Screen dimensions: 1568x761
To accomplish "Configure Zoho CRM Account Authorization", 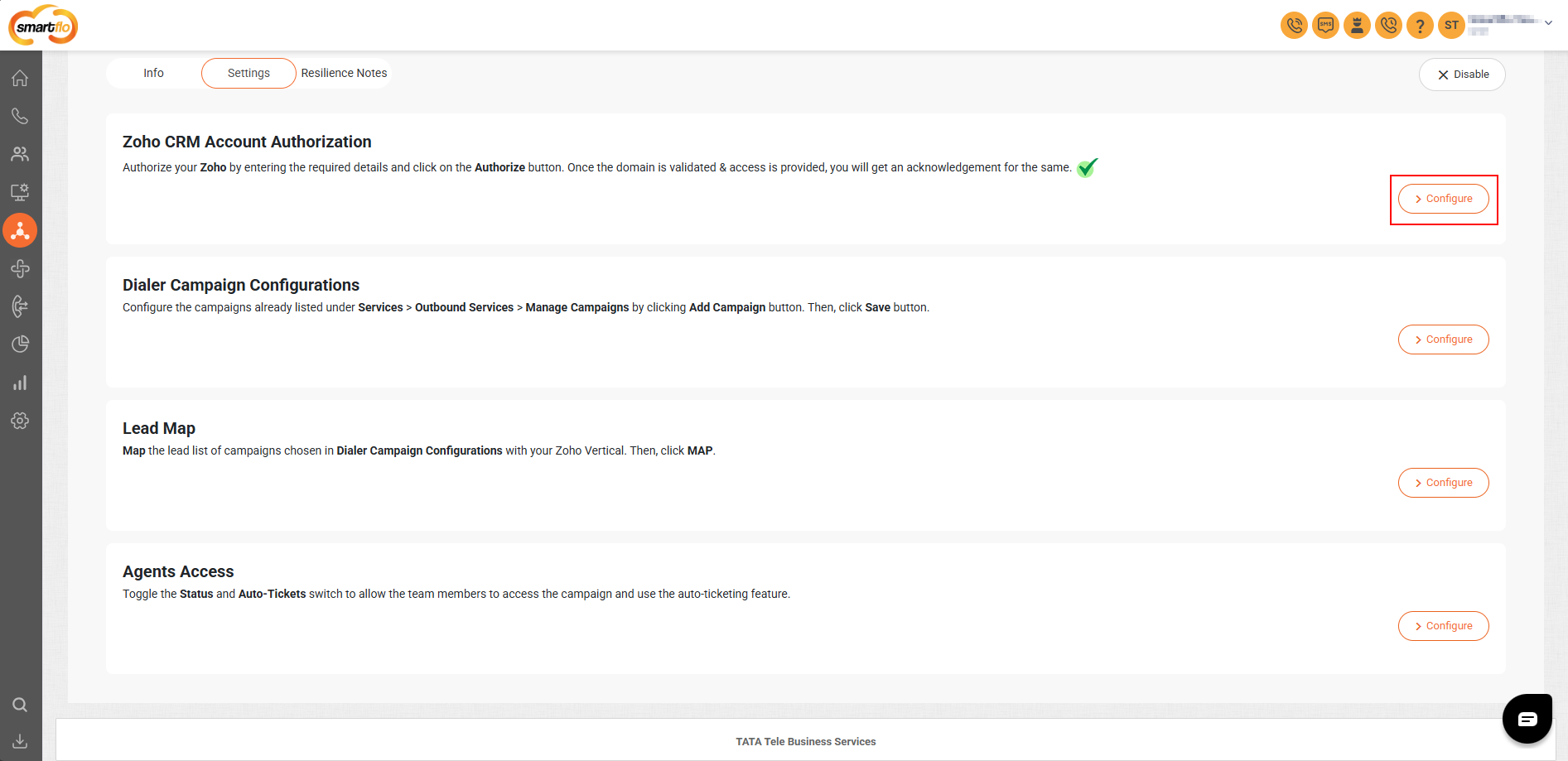I will click(1443, 199).
